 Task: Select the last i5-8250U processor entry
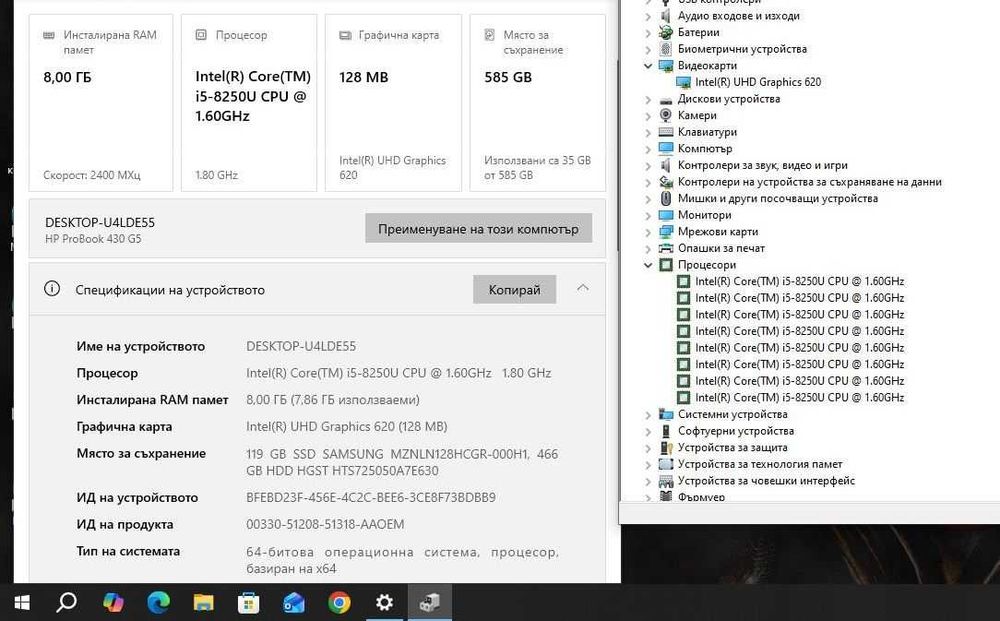pos(799,397)
